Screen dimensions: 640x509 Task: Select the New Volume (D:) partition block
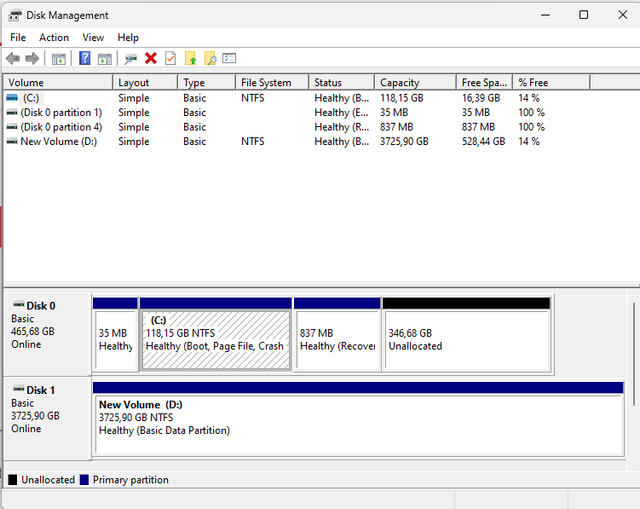[358, 419]
